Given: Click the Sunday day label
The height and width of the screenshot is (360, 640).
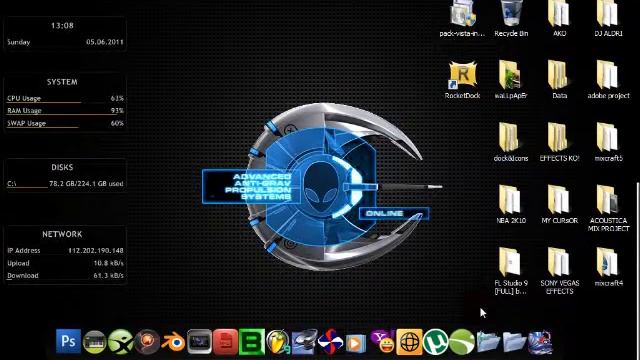Looking at the screenshot, I should [18, 42].
